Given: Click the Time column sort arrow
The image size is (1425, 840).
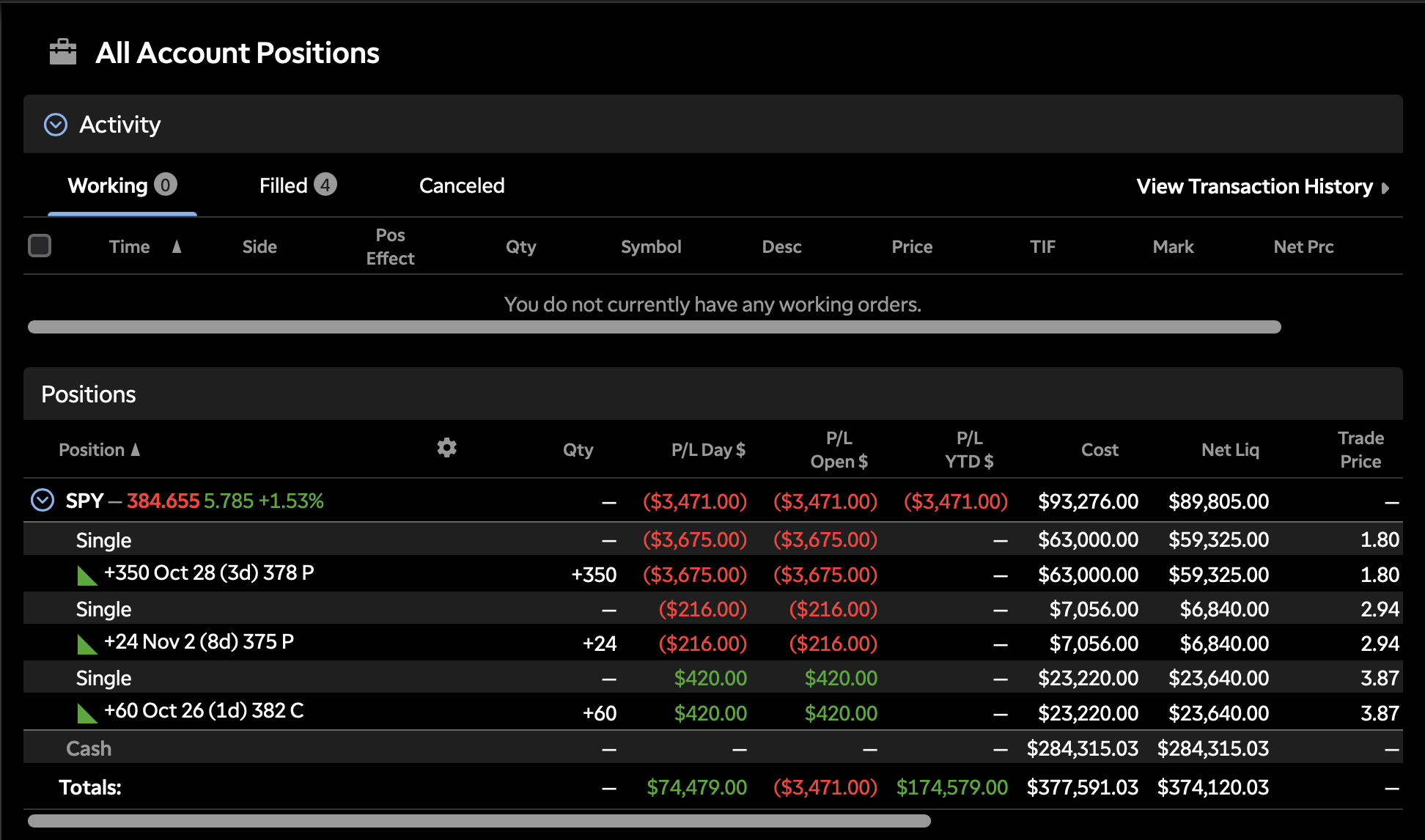Looking at the screenshot, I should pos(177,247).
